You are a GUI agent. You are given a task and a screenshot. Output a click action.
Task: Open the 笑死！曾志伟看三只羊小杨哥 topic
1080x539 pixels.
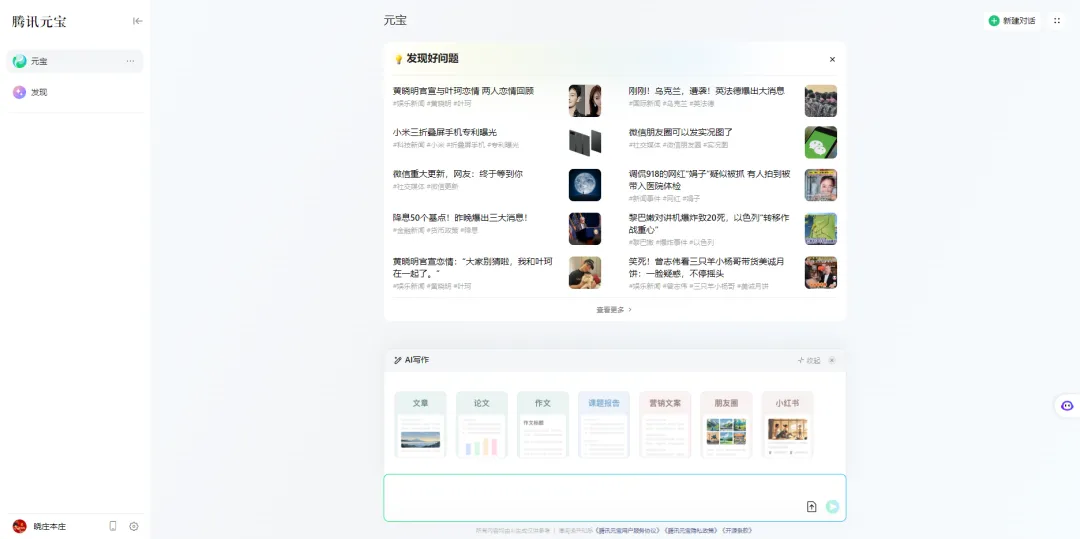click(x=706, y=267)
